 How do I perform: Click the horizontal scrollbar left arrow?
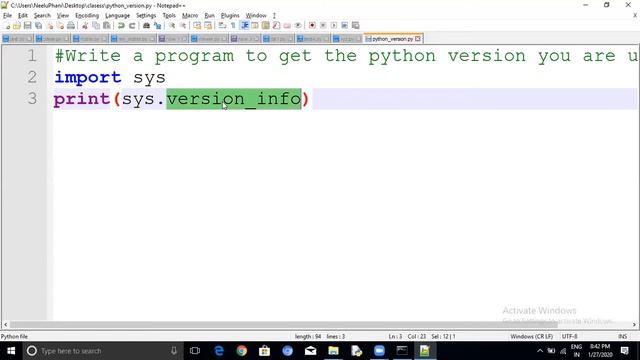point(5,324)
